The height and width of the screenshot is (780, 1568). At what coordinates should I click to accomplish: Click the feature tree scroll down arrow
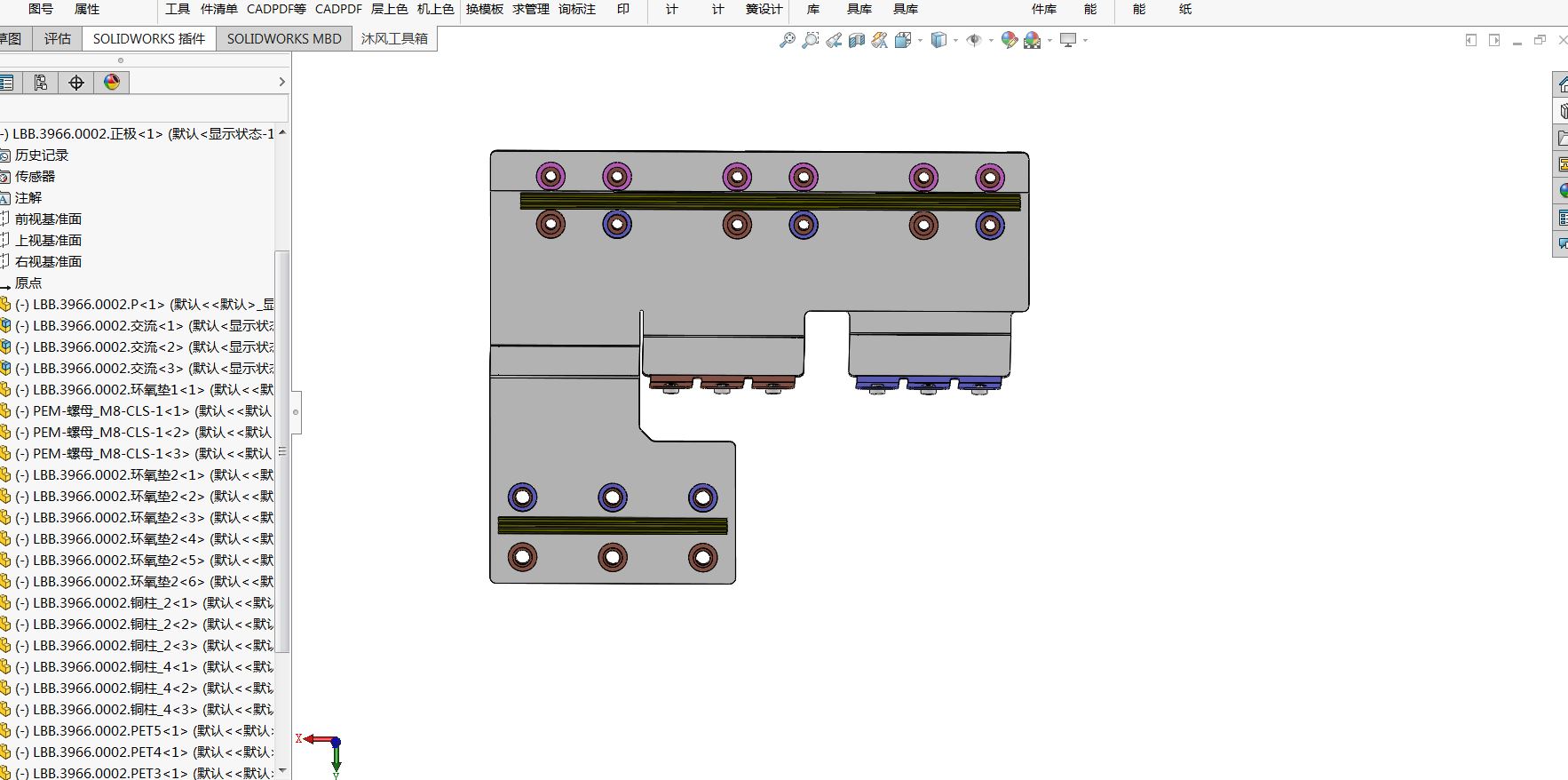282,771
